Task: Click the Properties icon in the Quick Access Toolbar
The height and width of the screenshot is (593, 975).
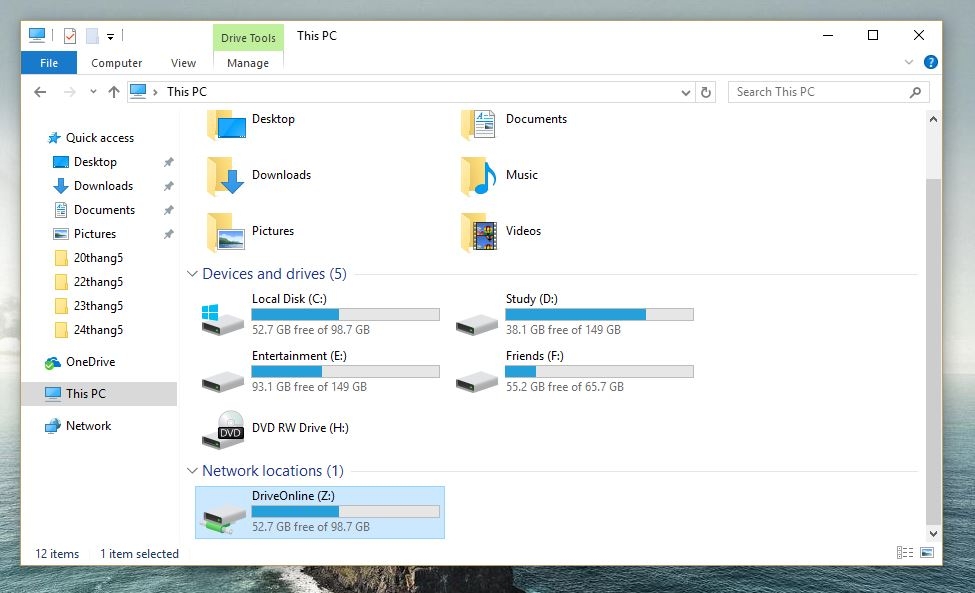Action: coord(72,35)
